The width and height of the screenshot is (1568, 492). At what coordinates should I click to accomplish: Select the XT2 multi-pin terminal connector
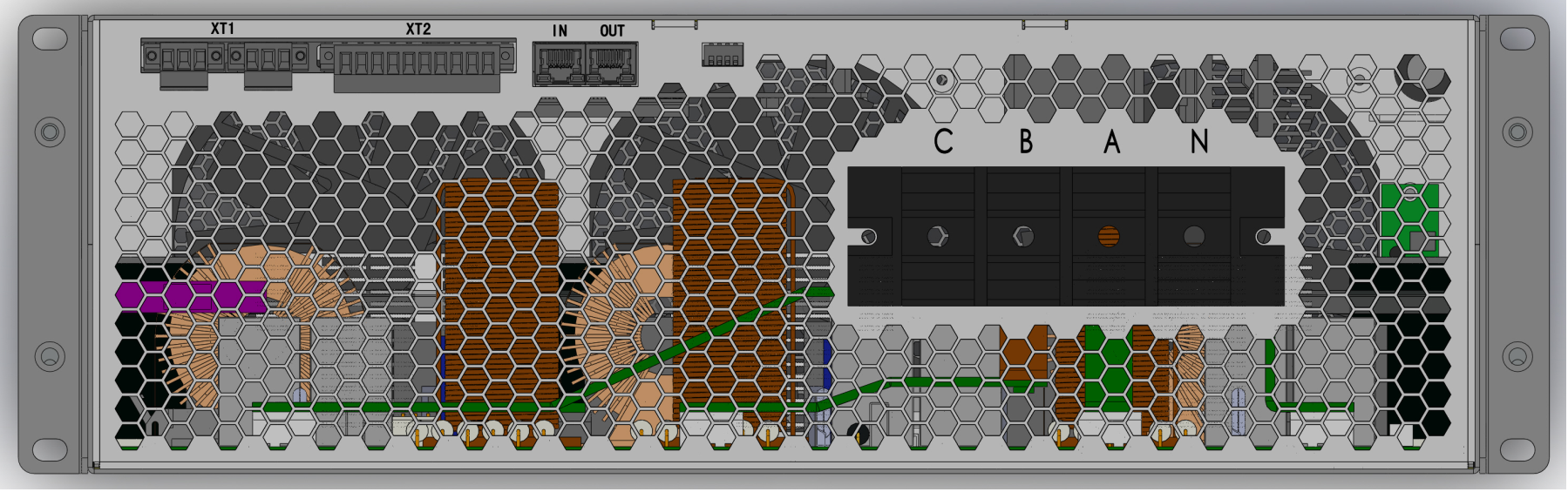pos(417,63)
